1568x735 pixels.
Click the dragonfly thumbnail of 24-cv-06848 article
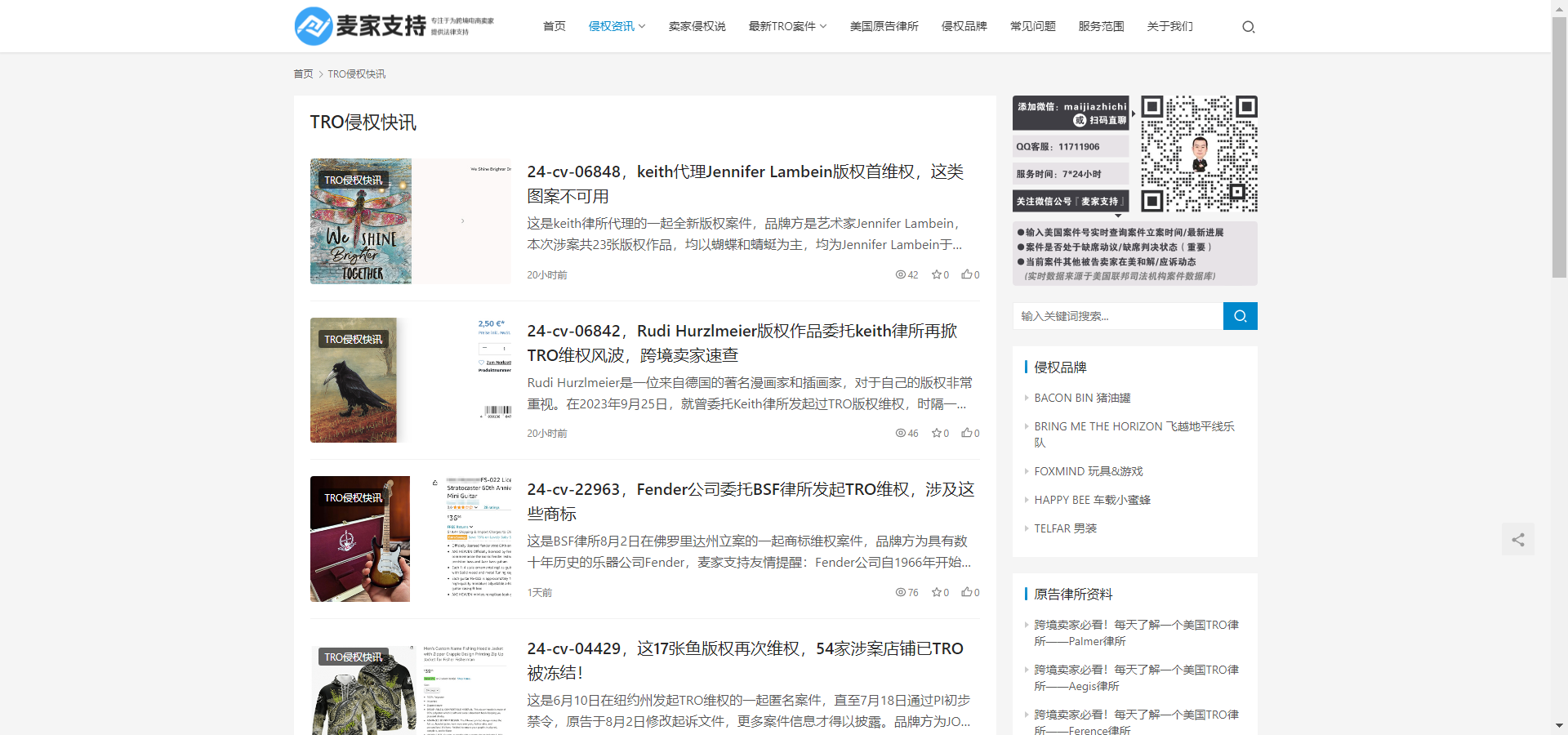coord(411,221)
